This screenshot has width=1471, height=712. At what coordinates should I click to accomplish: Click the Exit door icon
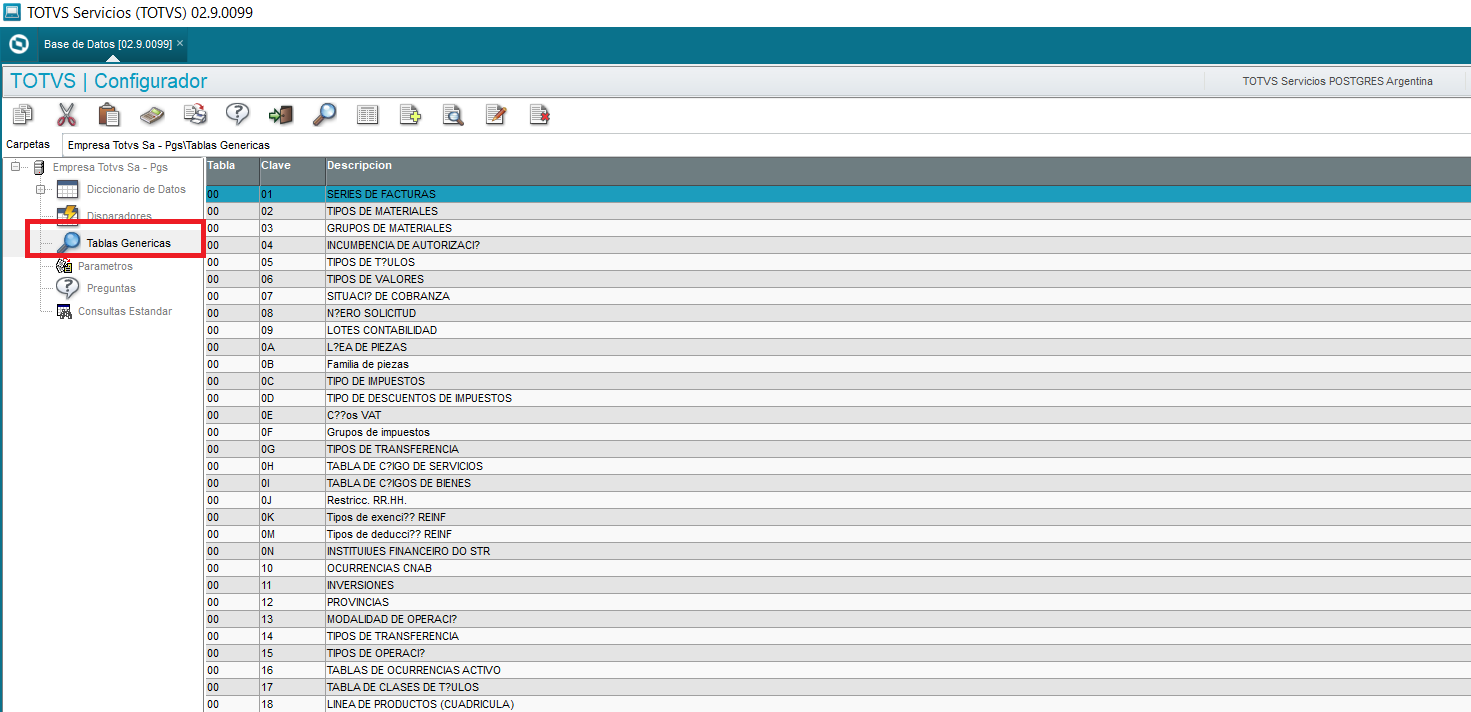281,115
